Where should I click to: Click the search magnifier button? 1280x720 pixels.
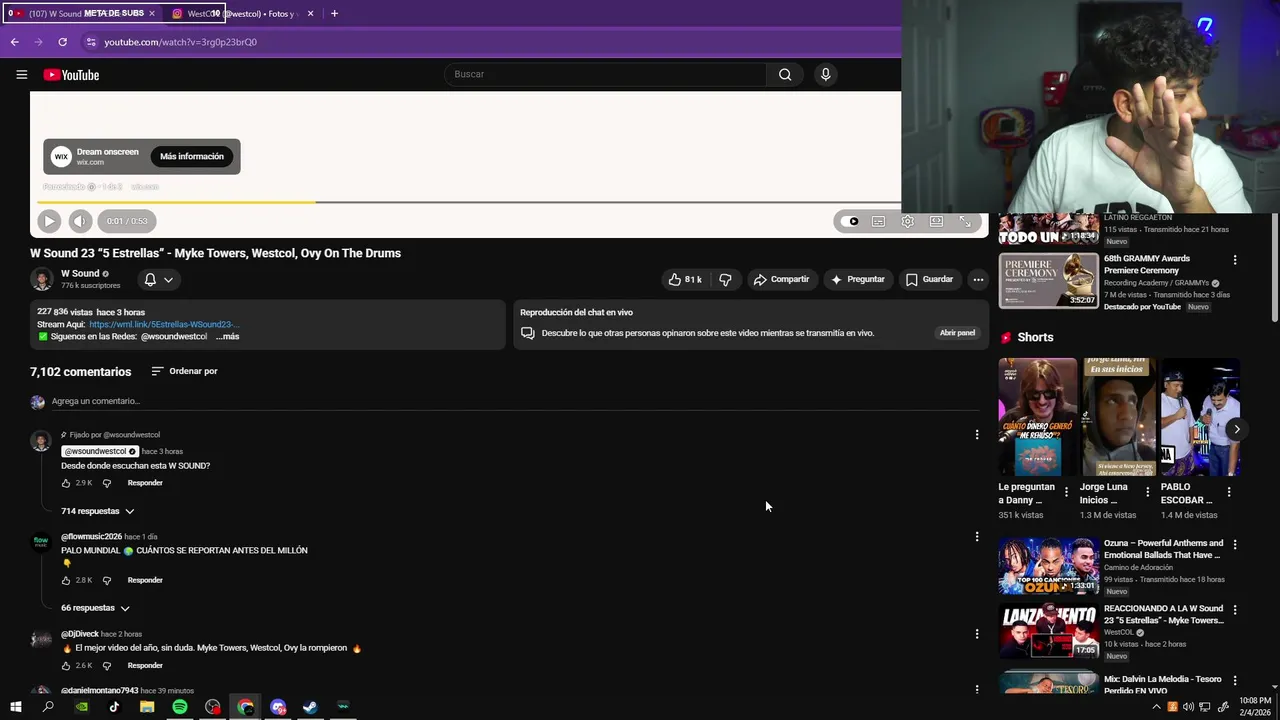point(785,74)
